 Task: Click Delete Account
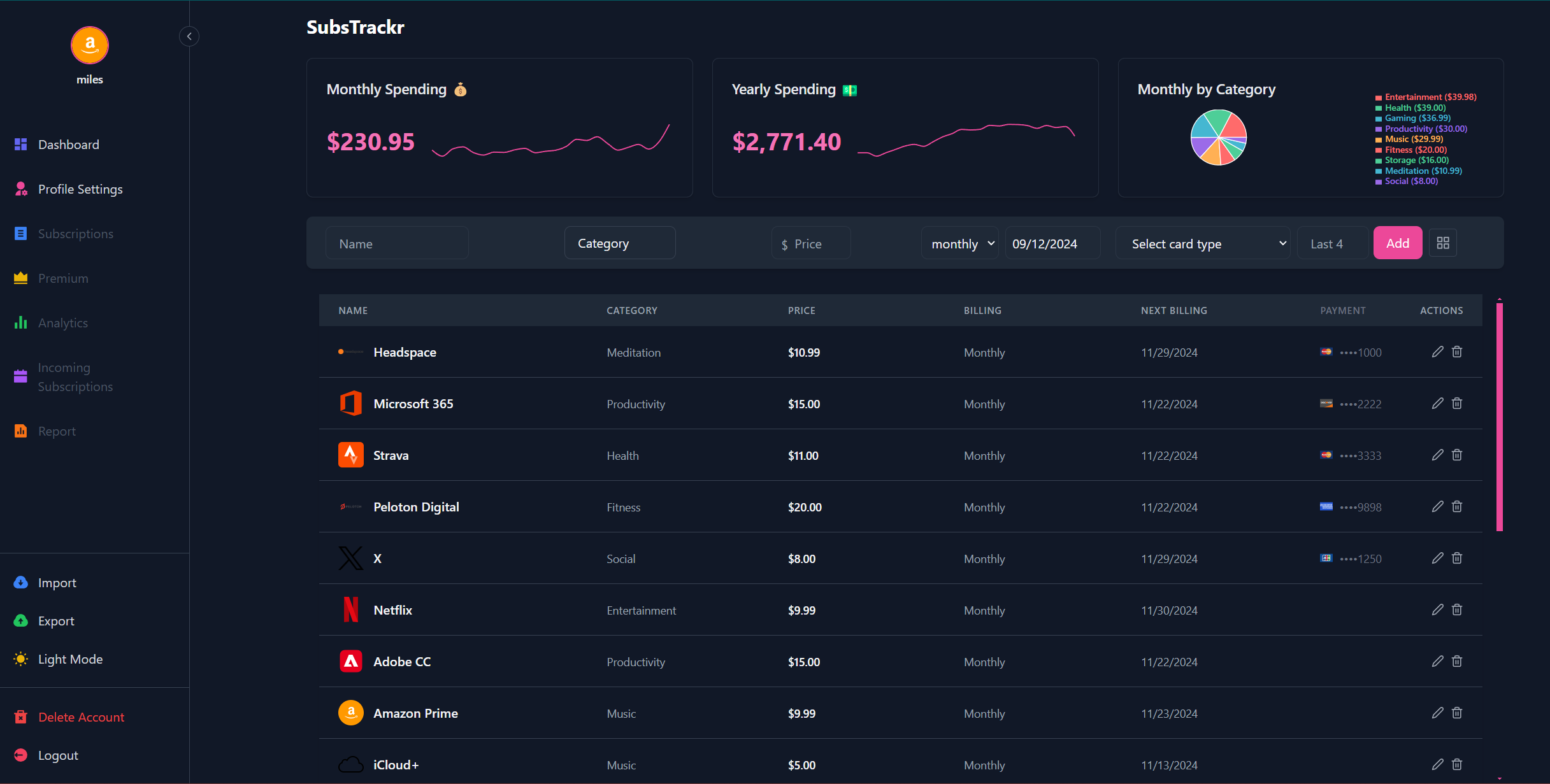(x=81, y=717)
